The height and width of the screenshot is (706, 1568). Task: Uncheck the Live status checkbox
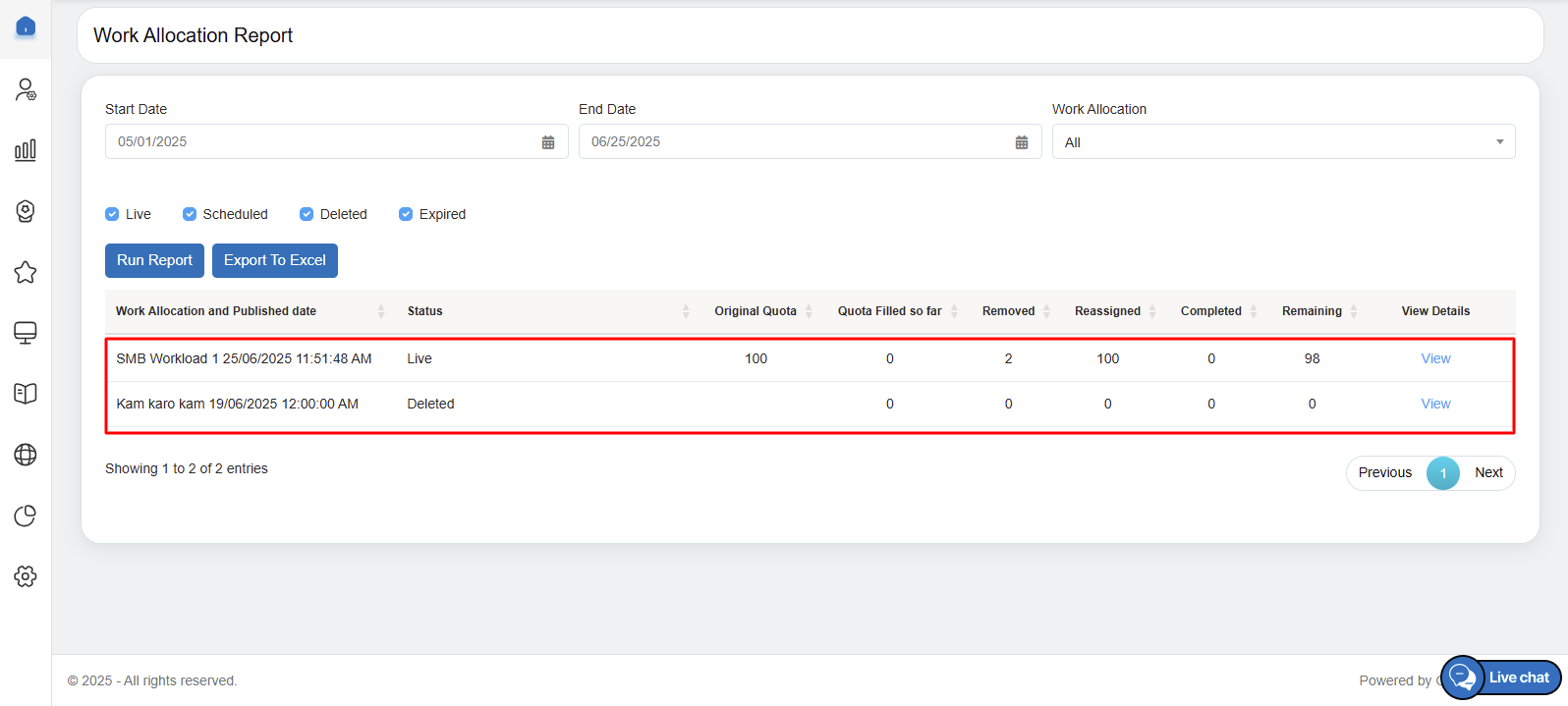(112, 214)
